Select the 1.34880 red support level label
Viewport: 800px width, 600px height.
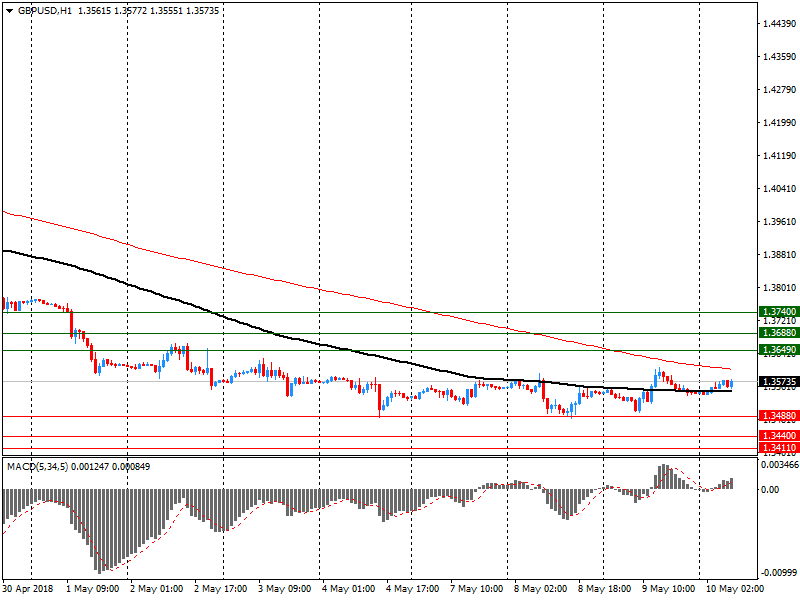point(779,416)
